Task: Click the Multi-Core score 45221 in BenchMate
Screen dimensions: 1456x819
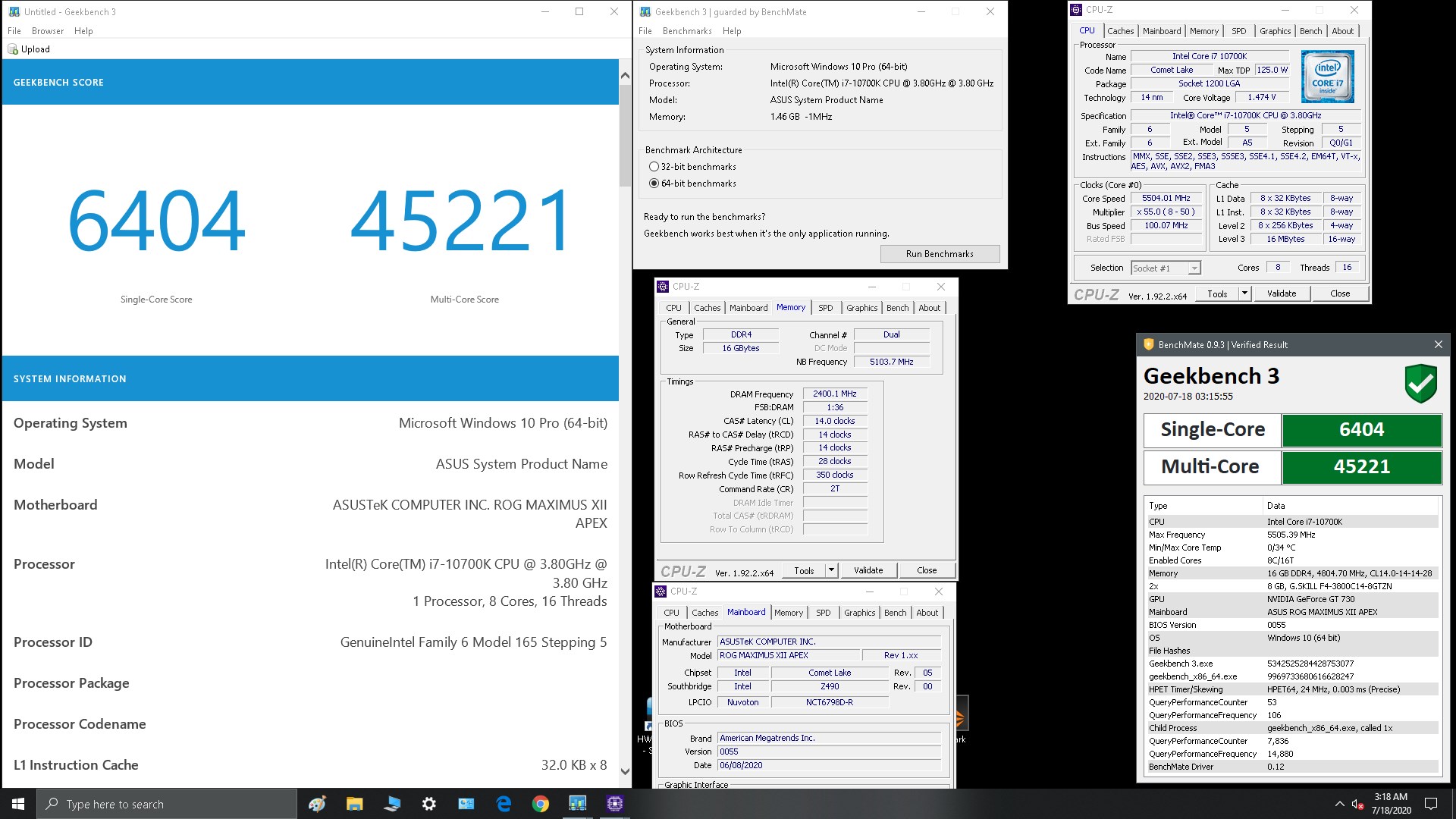Action: (x=1361, y=467)
